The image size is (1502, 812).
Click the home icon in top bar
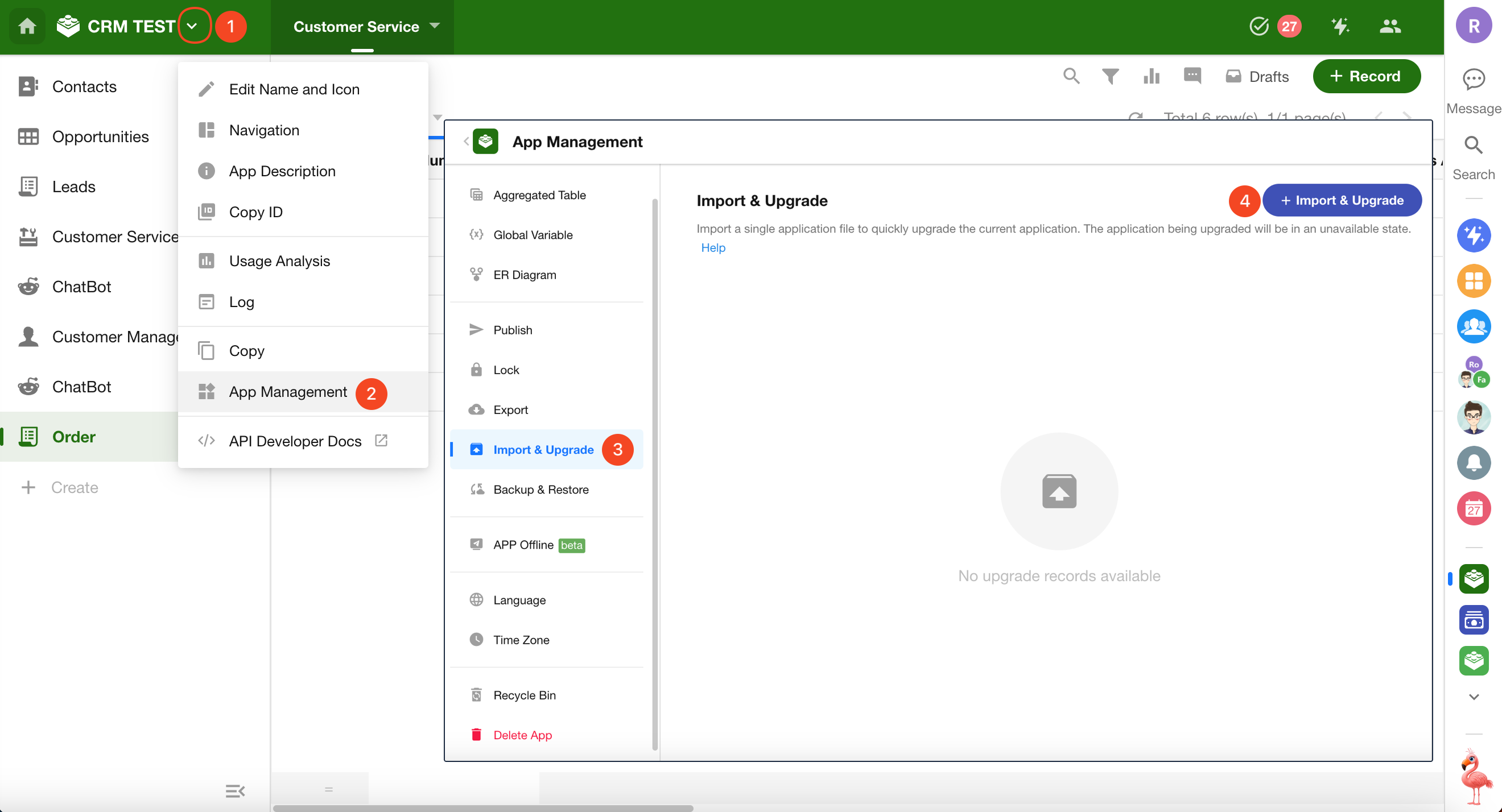coord(27,26)
